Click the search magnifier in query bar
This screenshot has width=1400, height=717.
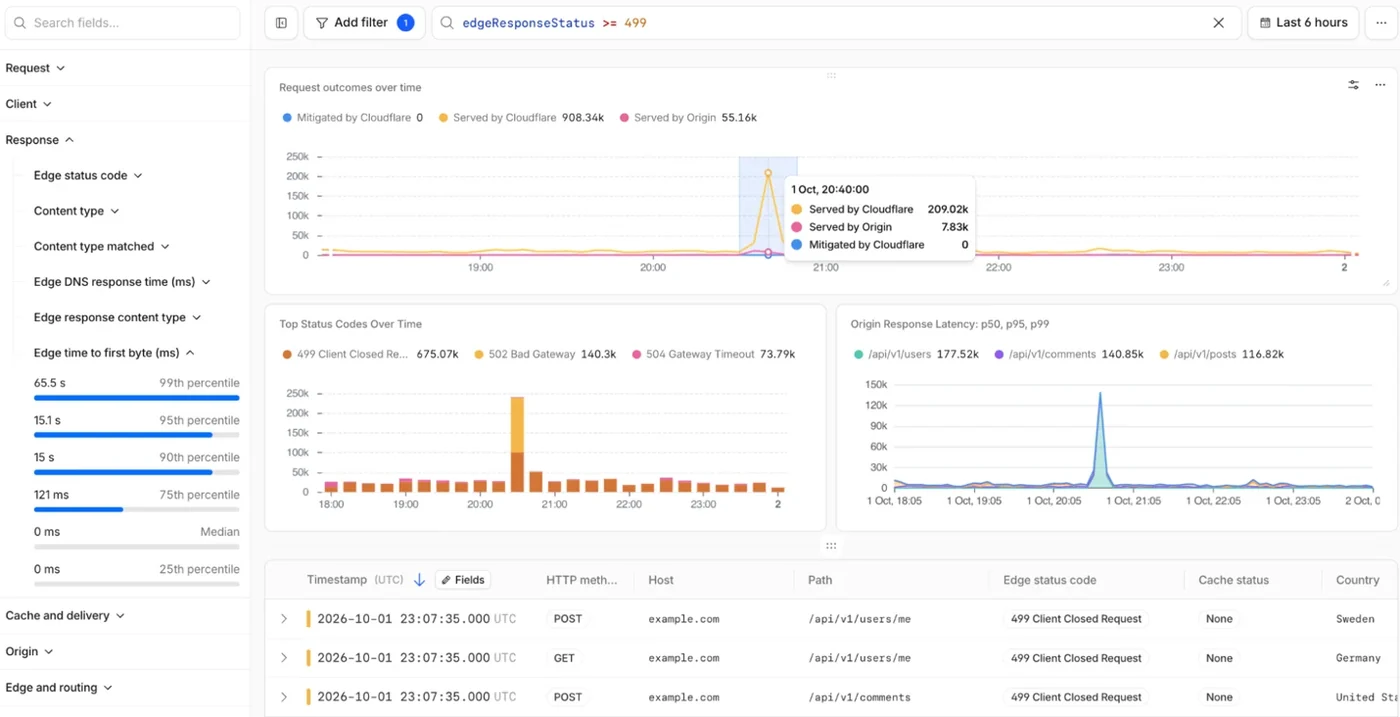click(447, 23)
